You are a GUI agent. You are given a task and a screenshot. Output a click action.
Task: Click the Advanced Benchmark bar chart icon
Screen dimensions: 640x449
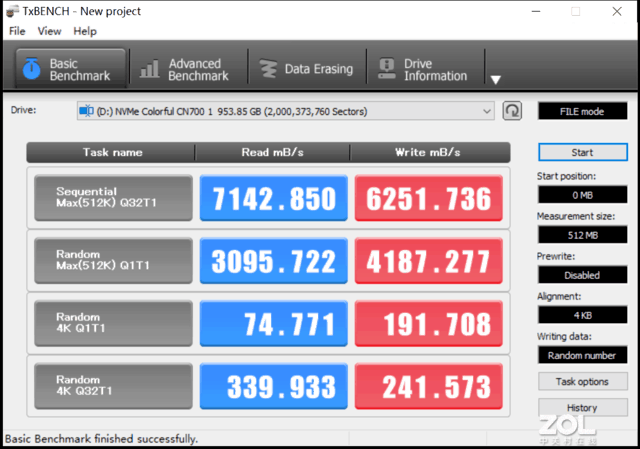coord(150,69)
